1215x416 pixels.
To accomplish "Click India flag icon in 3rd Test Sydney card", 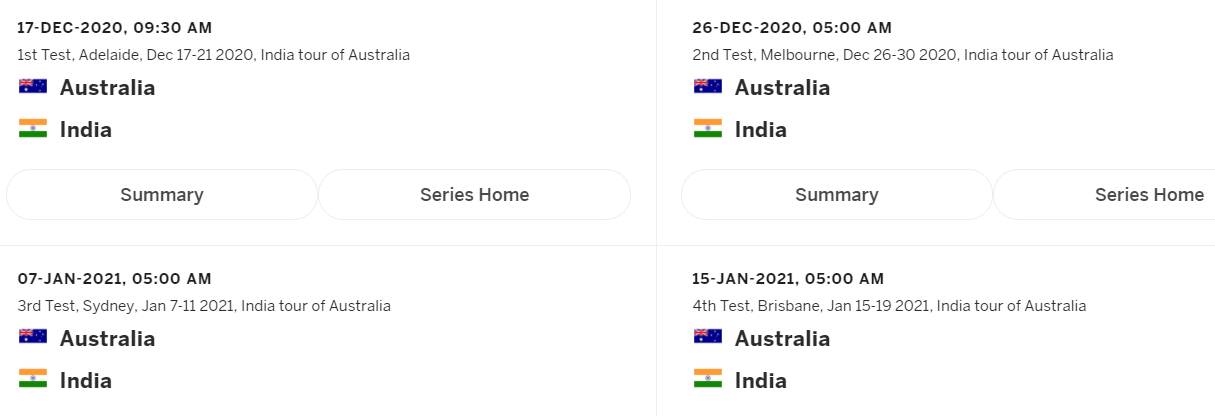I will (33, 380).
